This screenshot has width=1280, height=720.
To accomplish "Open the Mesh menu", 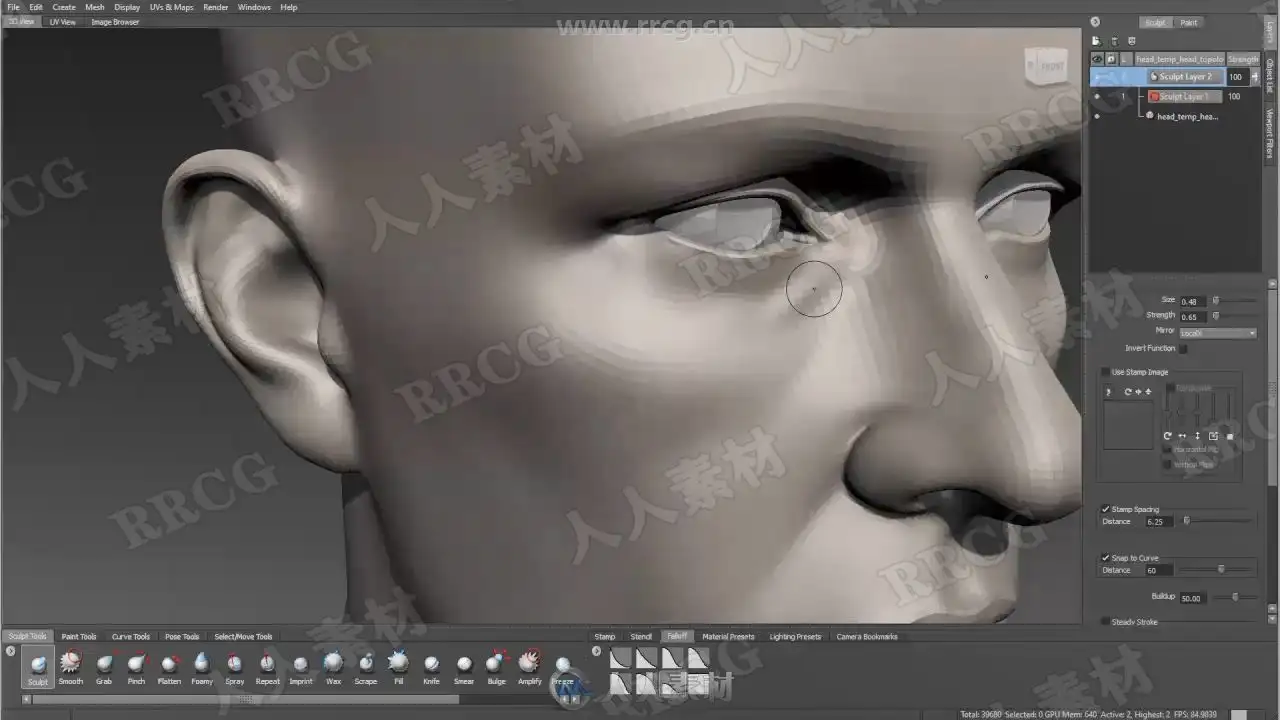I will tap(94, 7).
